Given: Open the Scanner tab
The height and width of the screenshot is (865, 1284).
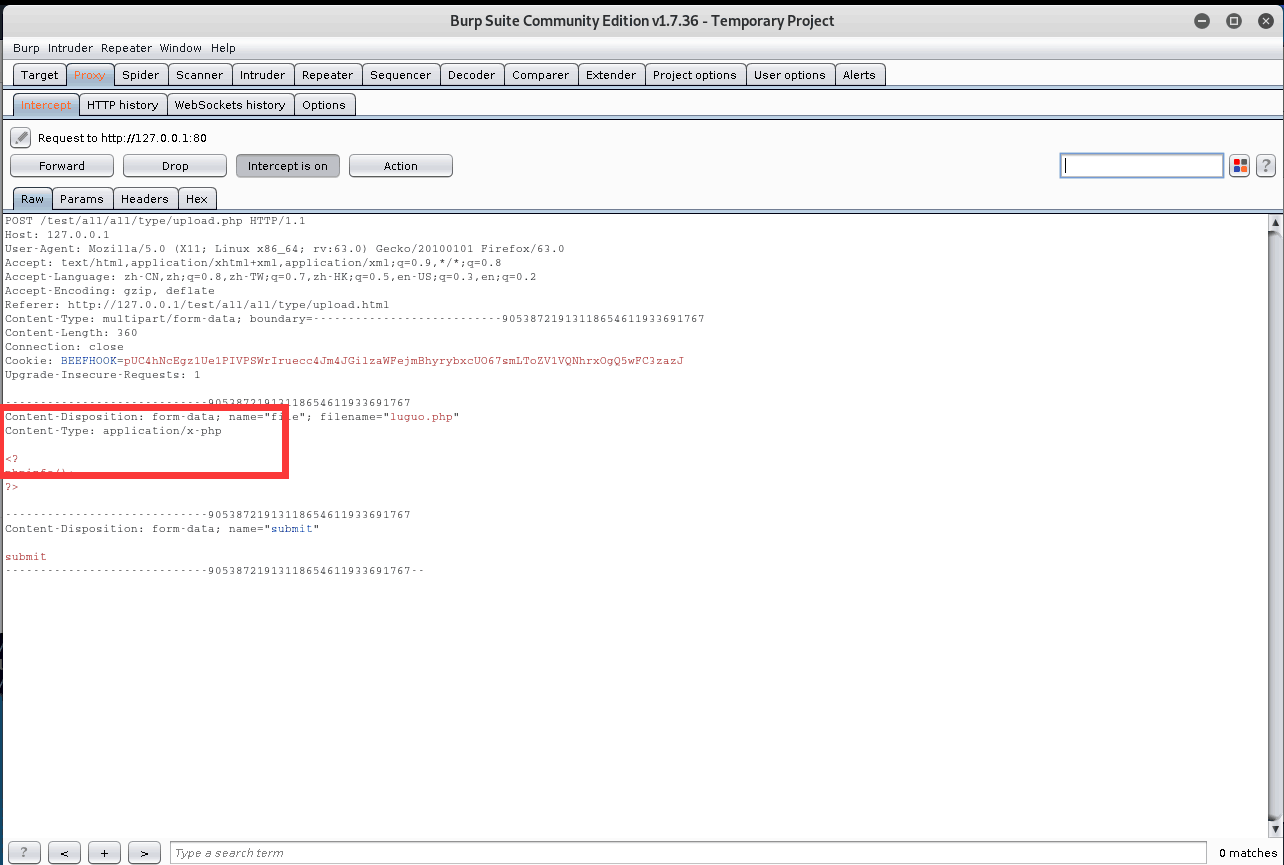Looking at the screenshot, I should click(200, 75).
